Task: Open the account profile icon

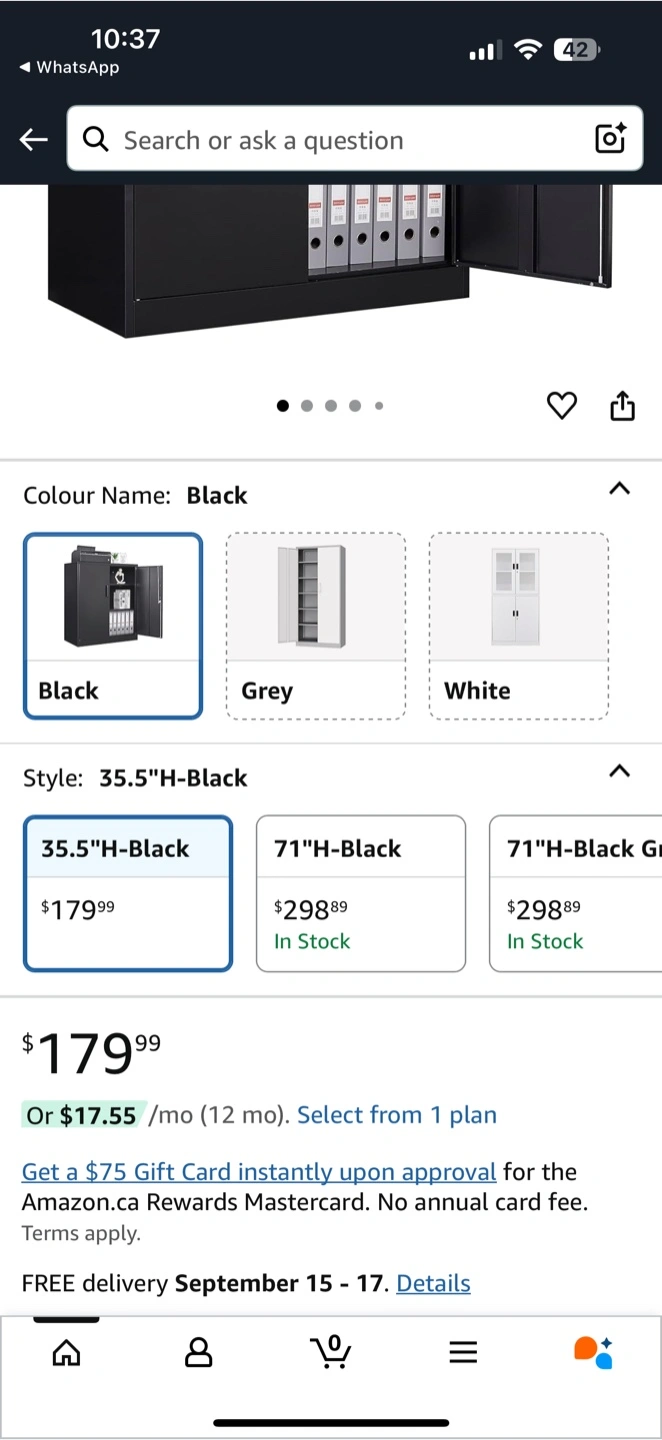Action: coord(199,1353)
